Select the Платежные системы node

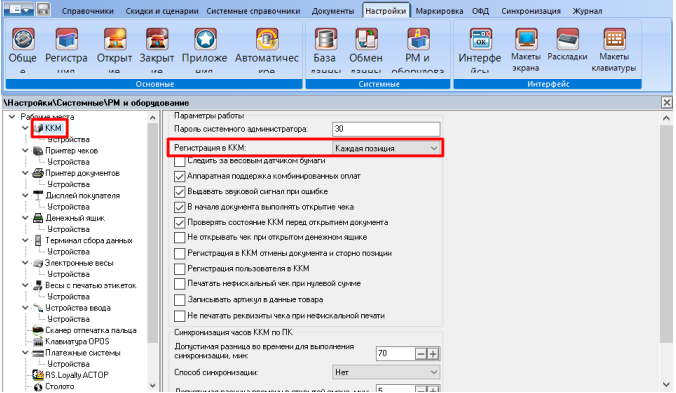pyautogui.click(x=83, y=352)
